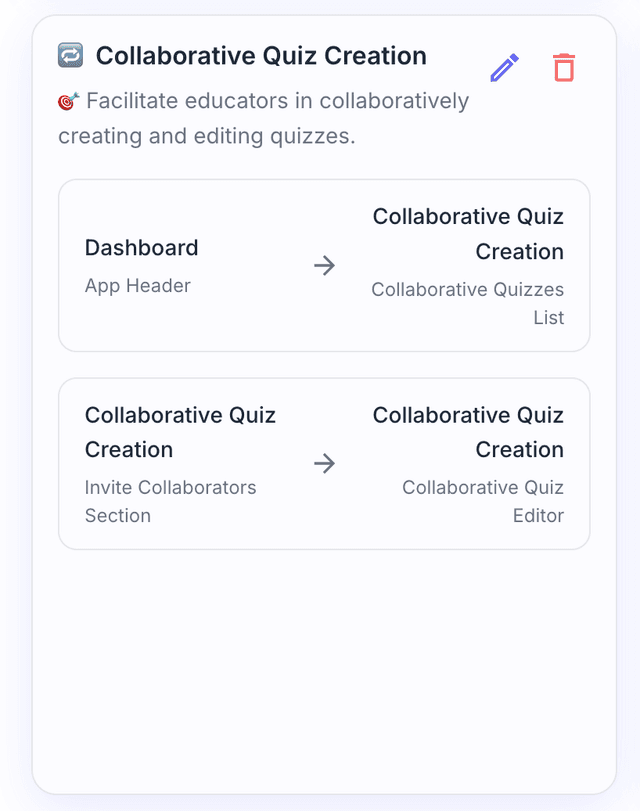Click the arrow icon in the Dashboard transition card
The image size is (640, 811).
pos(324,265)
